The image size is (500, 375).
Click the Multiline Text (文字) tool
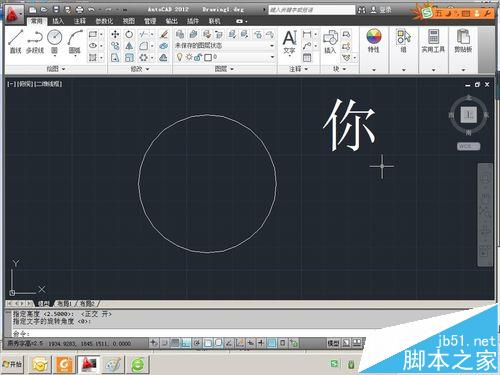pos(289,42)
